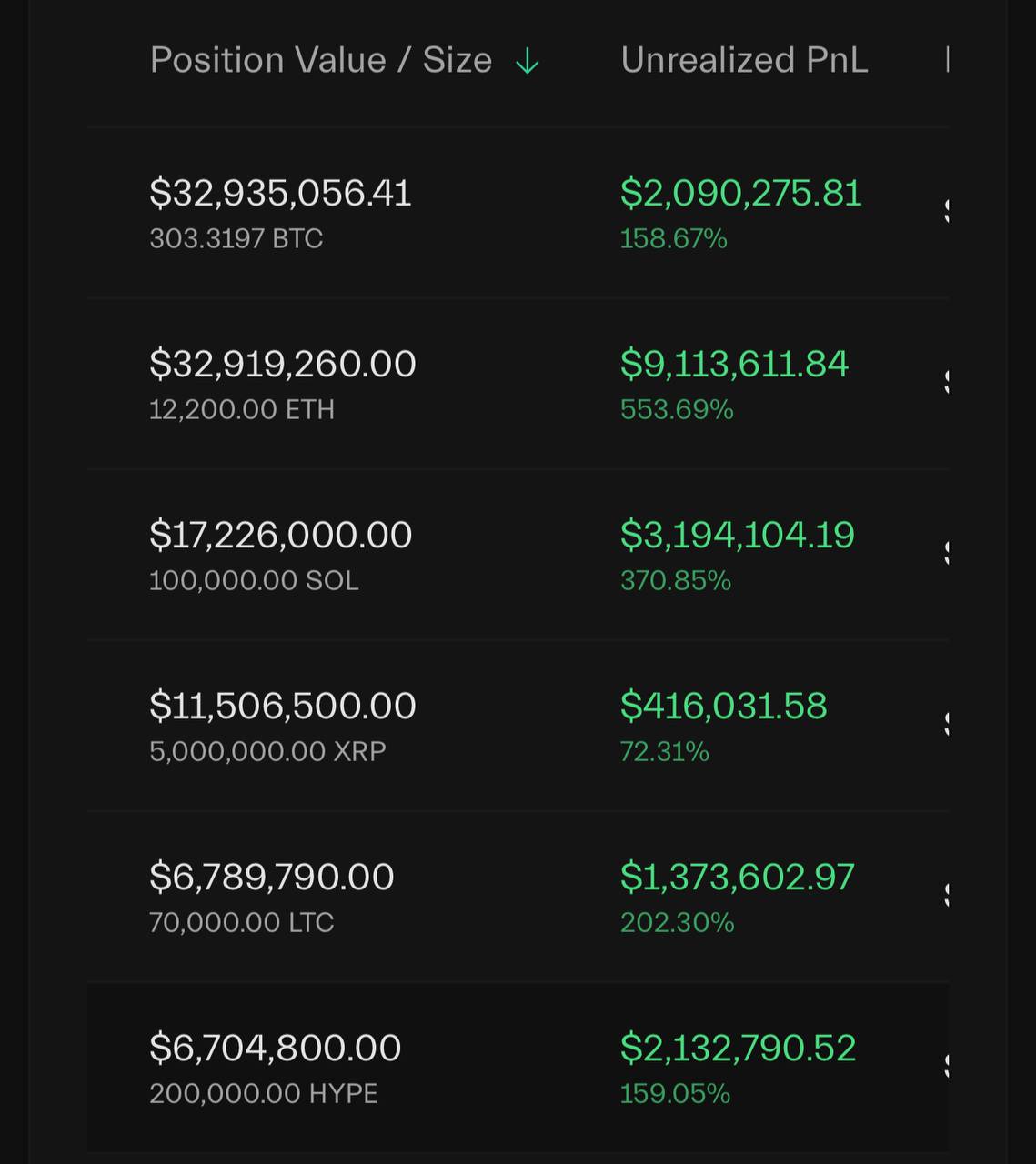The height and width of the screenshot is (1164, 1036).
Task: Open the $416,031.58 XRP unrealized PnL
Action: pyautogui.click(x=724, y=706)
